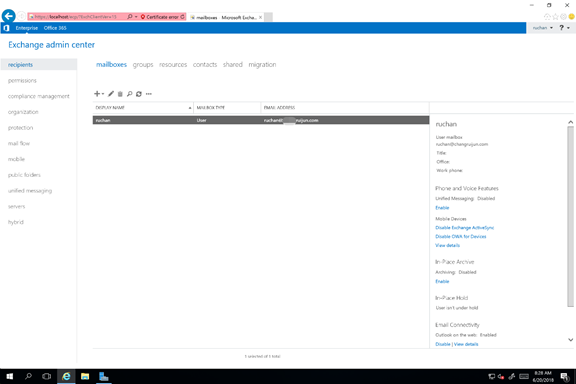The height and width of the screenshot is (384, 576).
Task: Select permissions in the left navigation
Action: (22, 80)
